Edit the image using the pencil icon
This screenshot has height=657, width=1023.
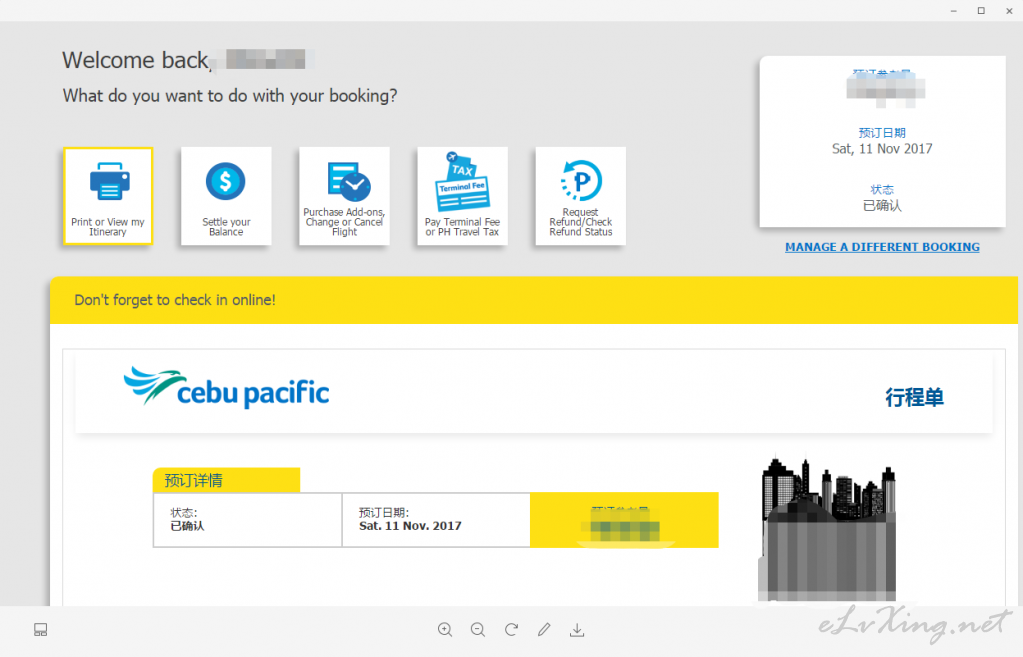(544, 630)
